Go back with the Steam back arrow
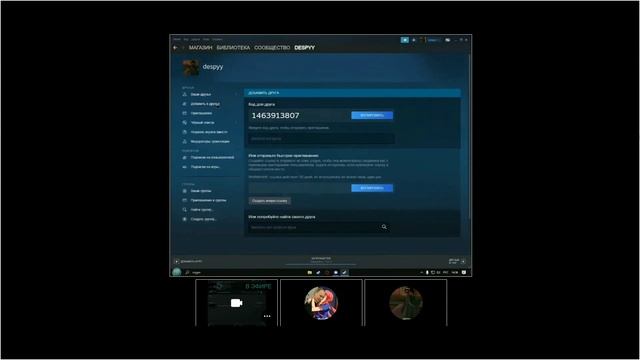The image size is (640, 360). 176,48
